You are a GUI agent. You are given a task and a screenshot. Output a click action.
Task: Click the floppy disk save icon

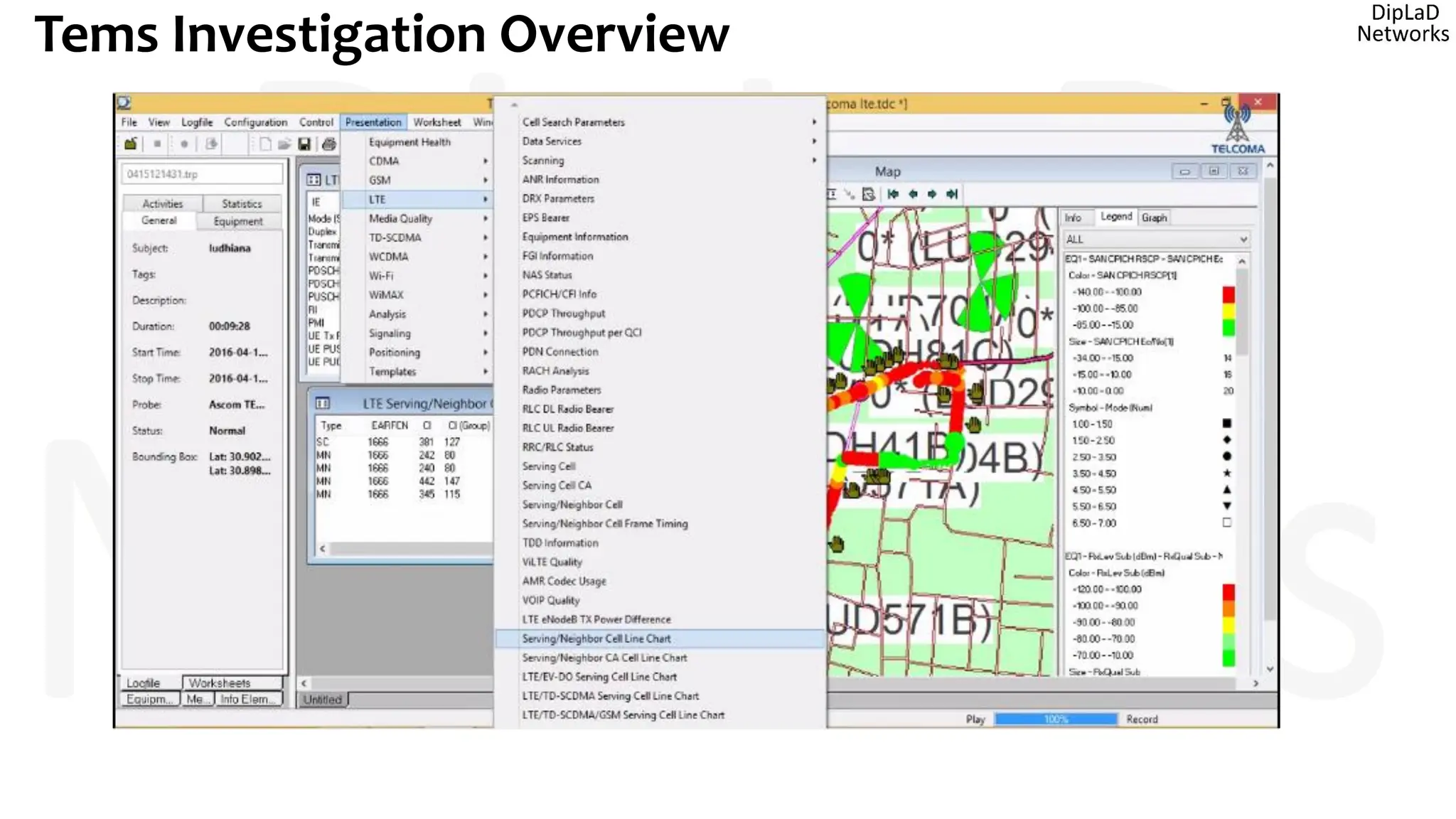point(304,144)
